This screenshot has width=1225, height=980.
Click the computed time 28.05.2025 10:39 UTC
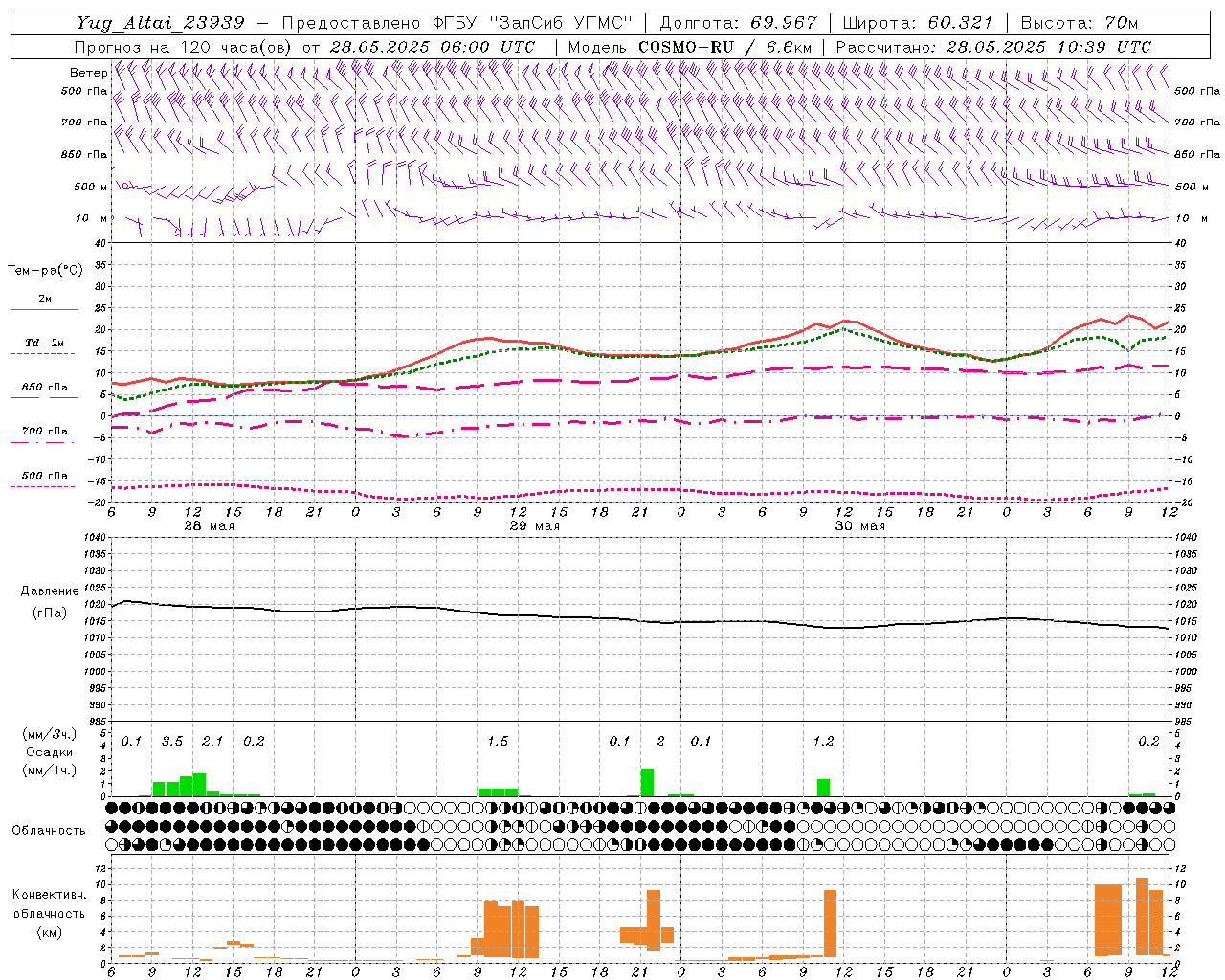click(1049, 47)
